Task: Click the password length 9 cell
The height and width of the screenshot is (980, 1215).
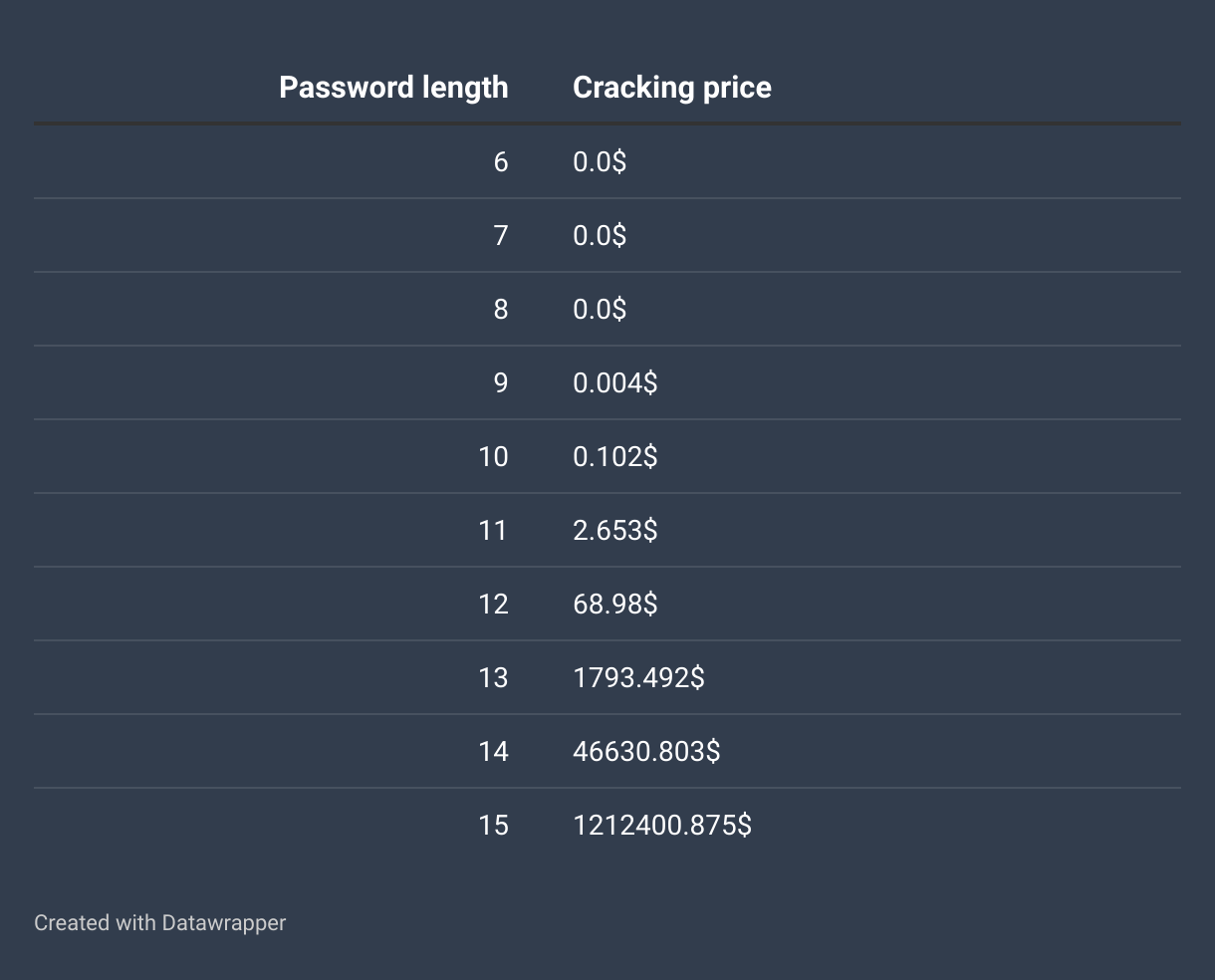Action: point(501,383)
